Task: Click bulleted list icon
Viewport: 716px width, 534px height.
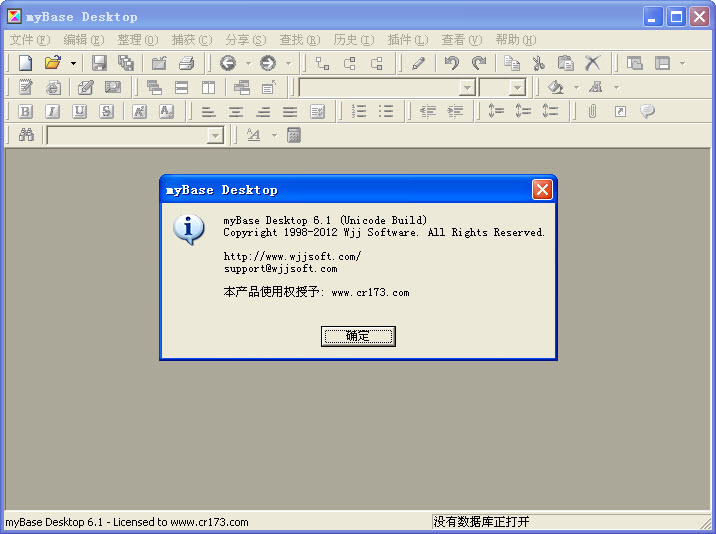Action: [386, 111]
